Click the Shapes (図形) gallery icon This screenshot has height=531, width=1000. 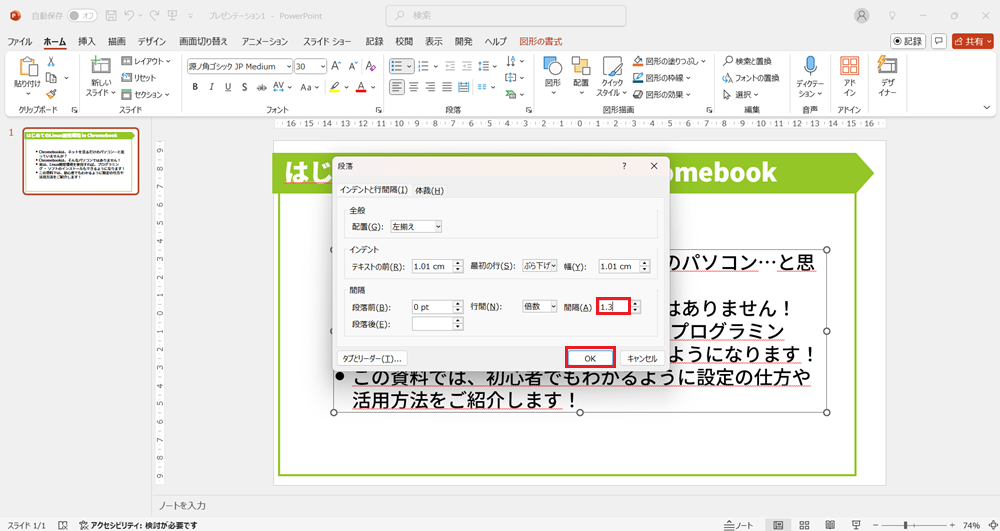(552, 66)
